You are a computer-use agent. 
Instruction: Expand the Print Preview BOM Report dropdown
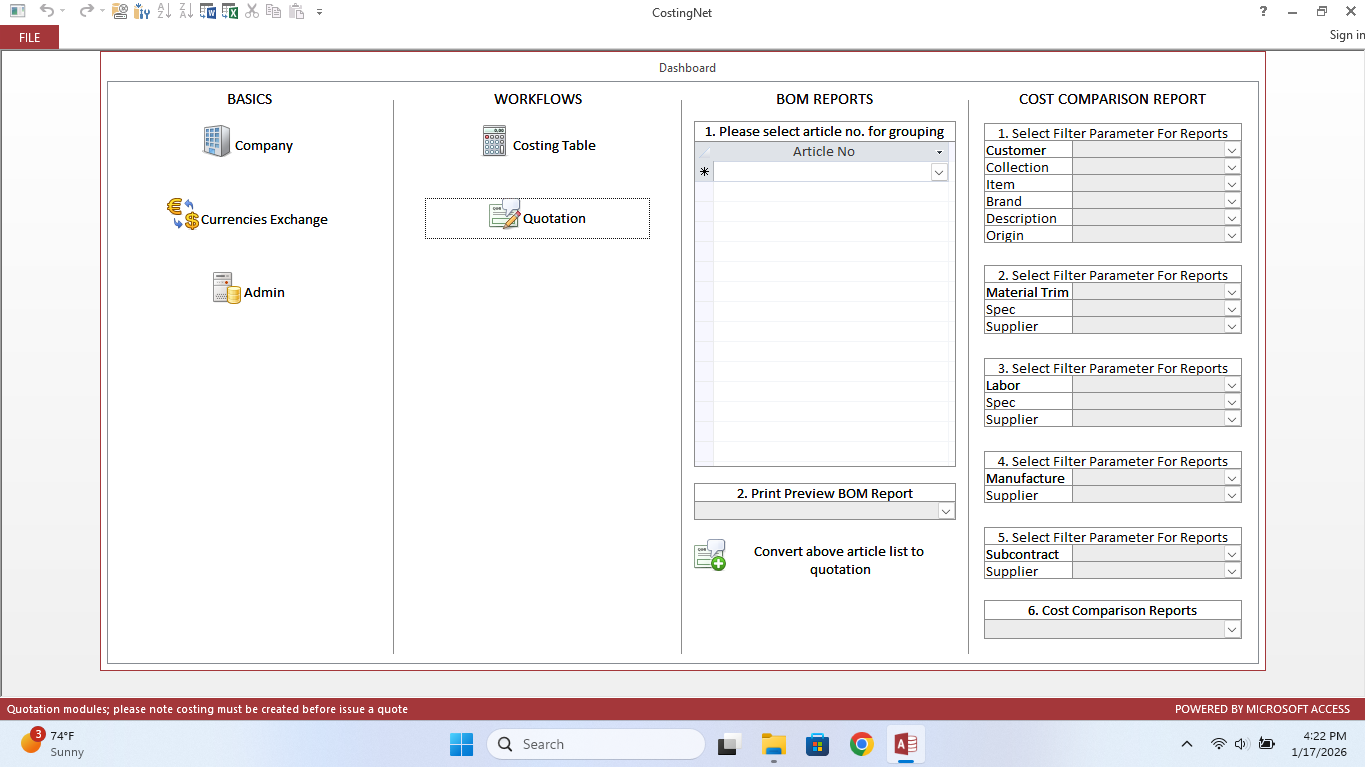946,512
